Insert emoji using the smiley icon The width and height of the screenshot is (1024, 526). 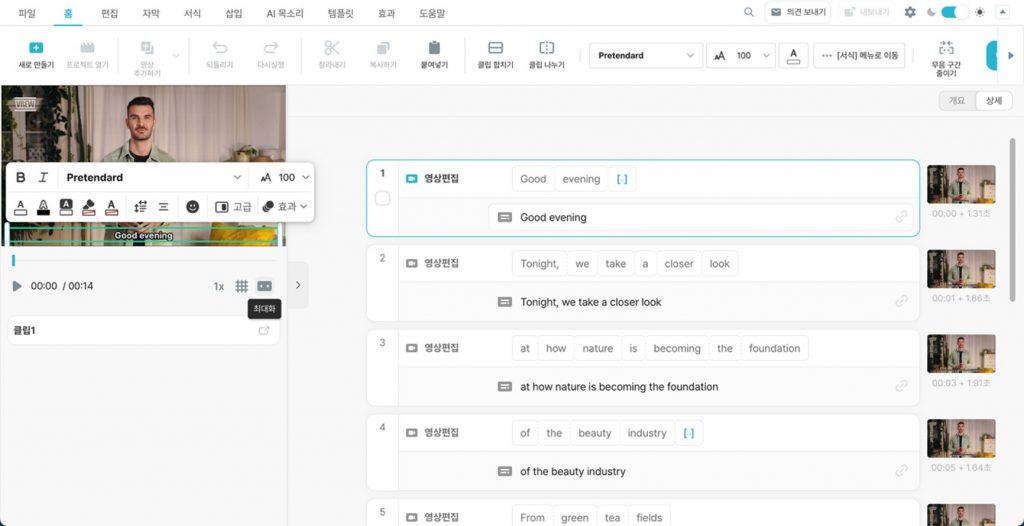[x=193, y=206]
